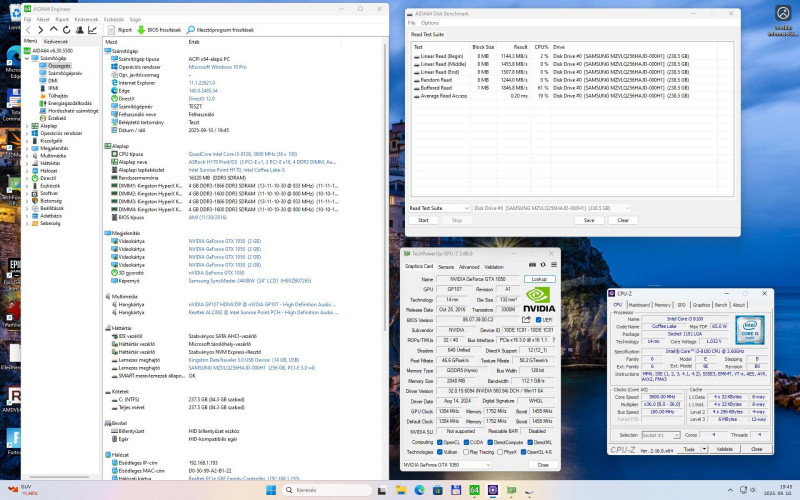Click the AIDA64 up-level arrow icon

click(54, 30)
